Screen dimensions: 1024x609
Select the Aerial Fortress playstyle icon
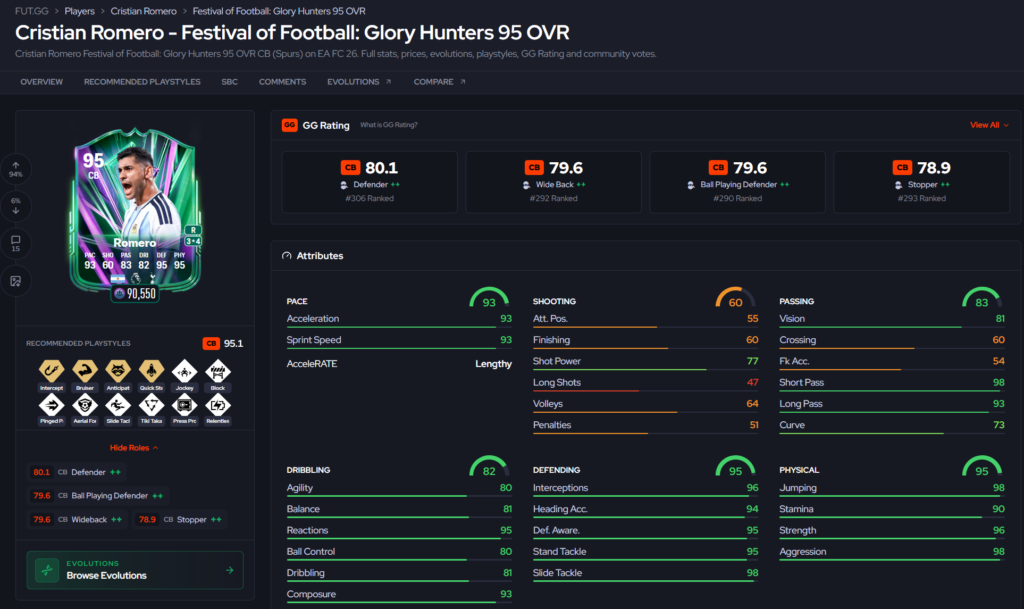pos(85,405)
